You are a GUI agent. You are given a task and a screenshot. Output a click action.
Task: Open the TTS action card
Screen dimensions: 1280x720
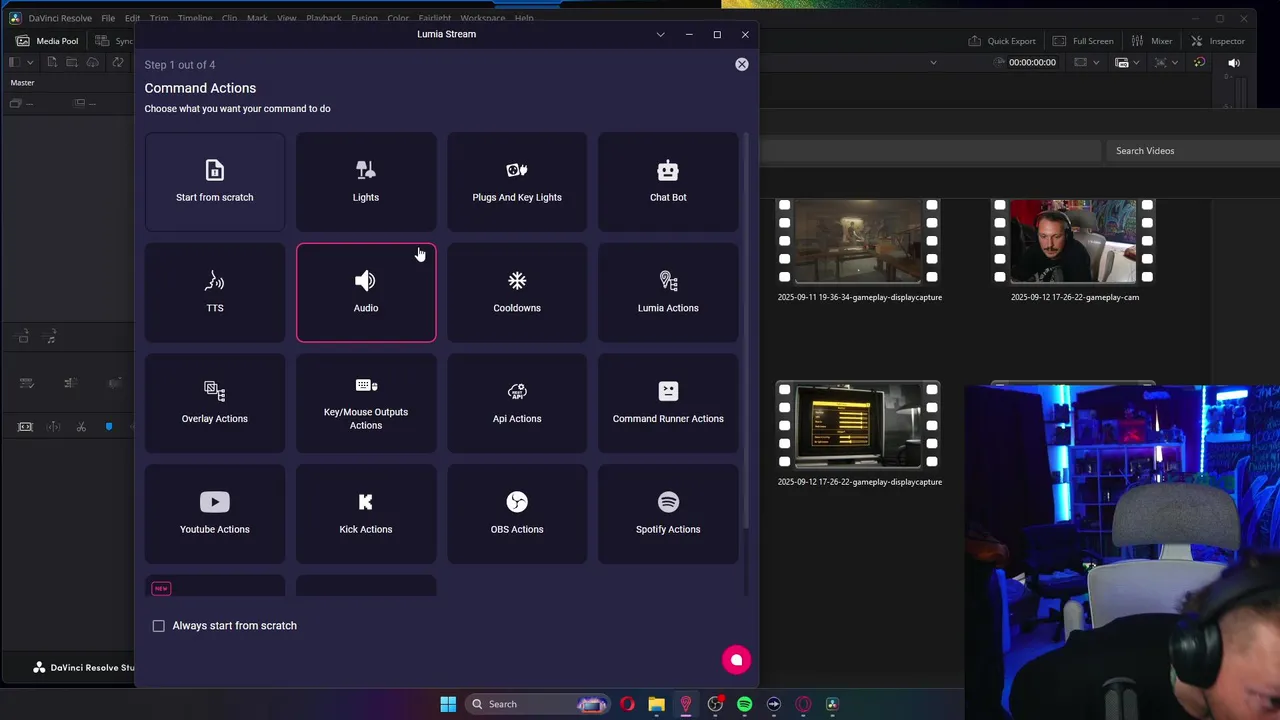[215, 293]
